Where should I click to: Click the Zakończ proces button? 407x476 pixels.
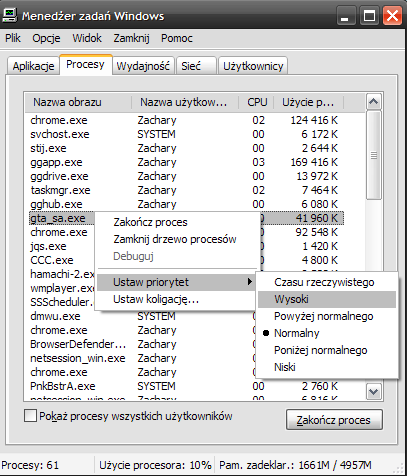tap(334, 420)
